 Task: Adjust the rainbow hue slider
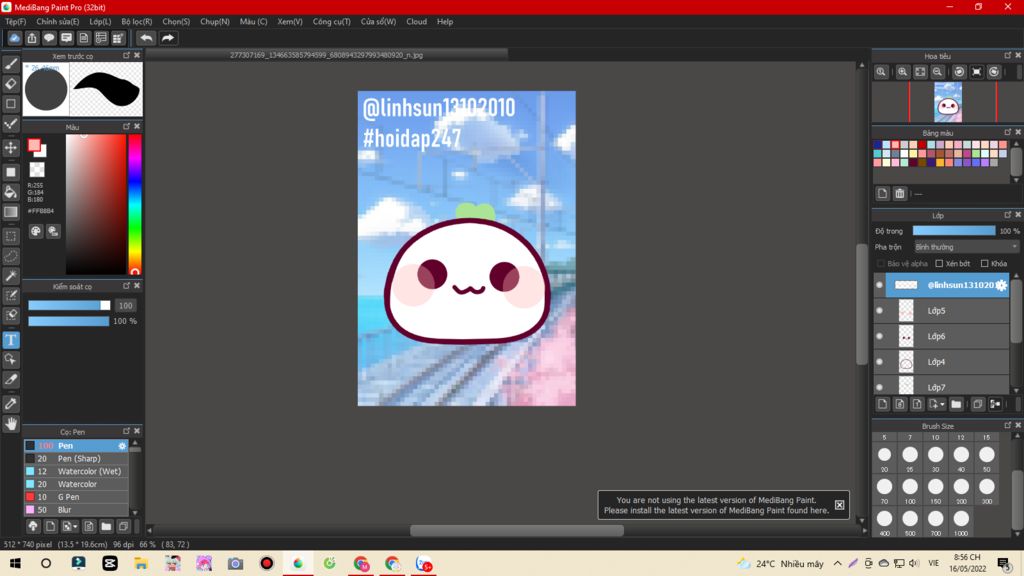[x=135, y=204]
